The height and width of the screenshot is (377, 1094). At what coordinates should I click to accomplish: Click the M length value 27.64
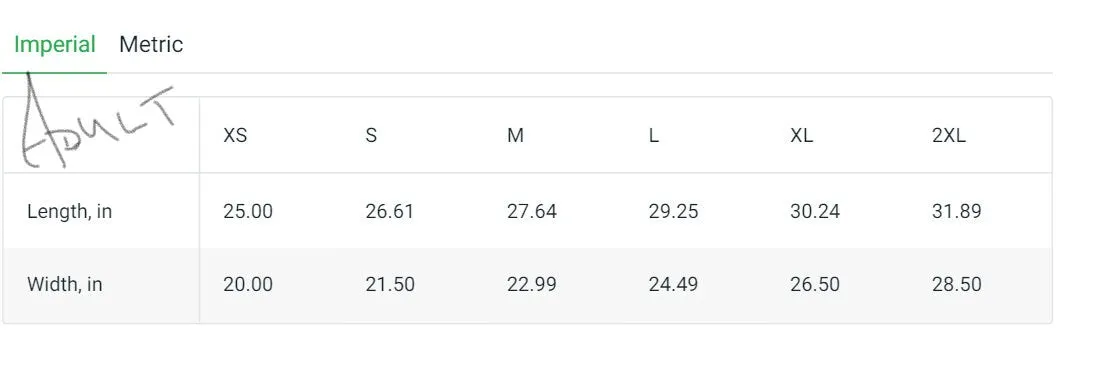point(532,211)
